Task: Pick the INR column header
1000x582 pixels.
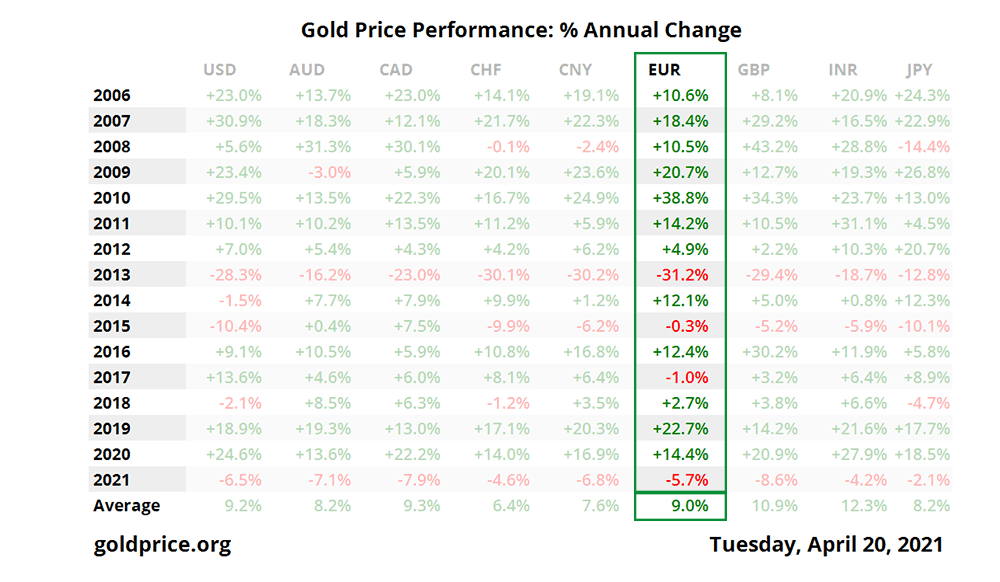Action: coord(843,70)
